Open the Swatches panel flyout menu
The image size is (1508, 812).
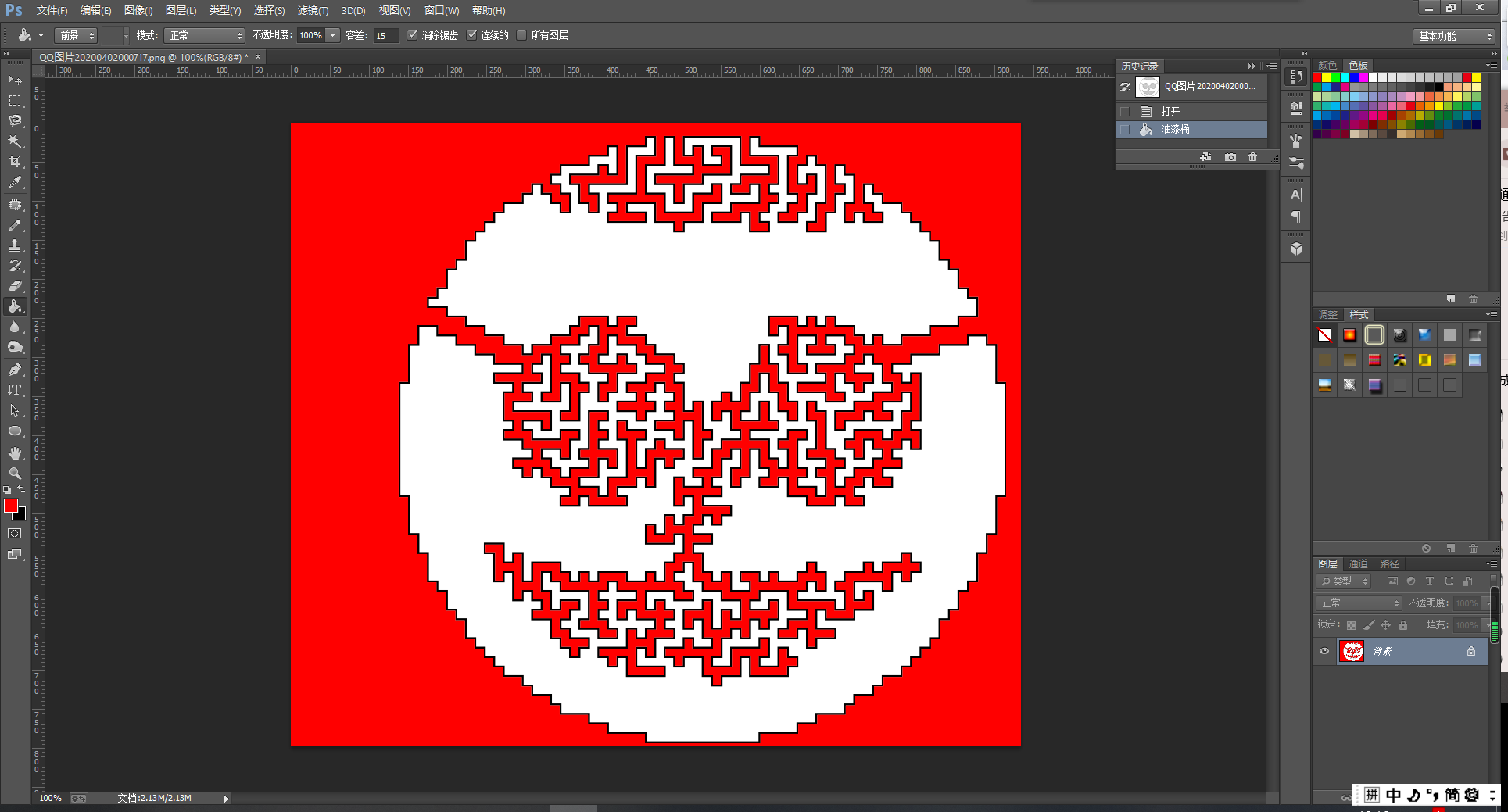1492,66
